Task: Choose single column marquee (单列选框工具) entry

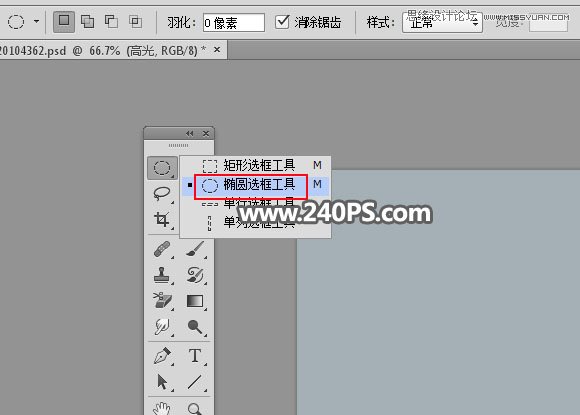Action: pyautogui.click(x=255, y=223)
